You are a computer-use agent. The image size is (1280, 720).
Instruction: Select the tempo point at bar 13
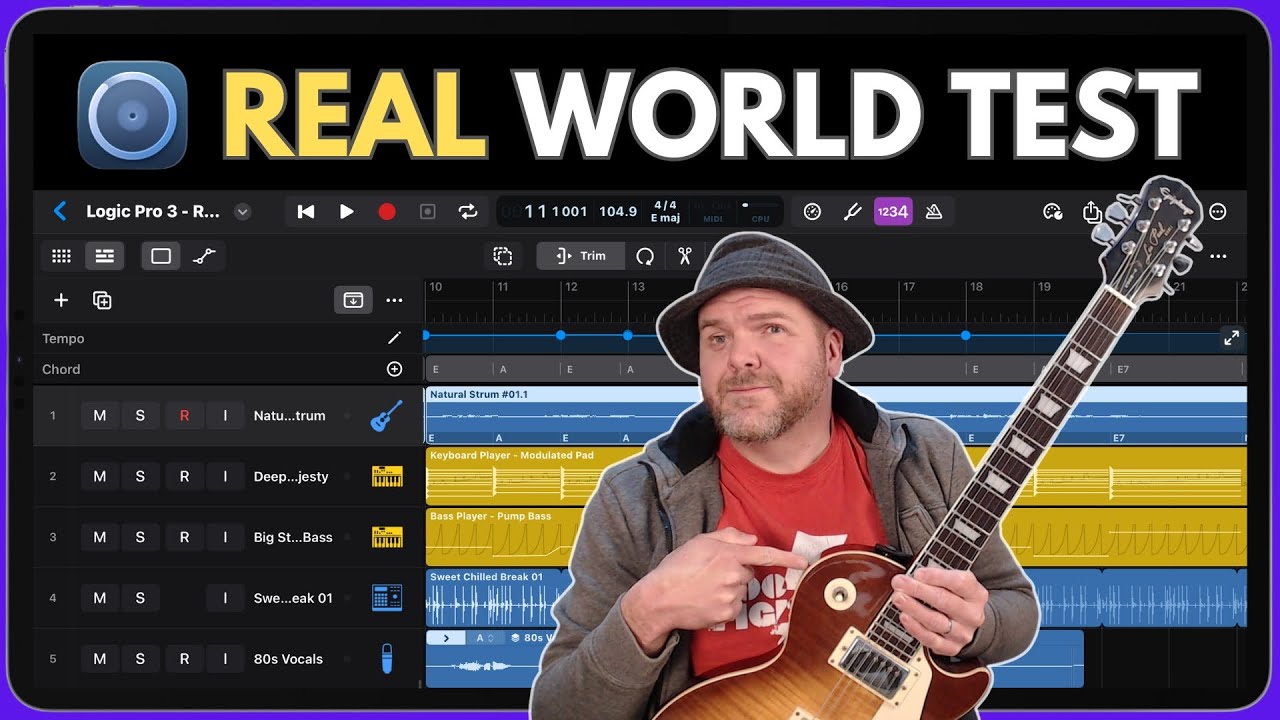(628, 335)
